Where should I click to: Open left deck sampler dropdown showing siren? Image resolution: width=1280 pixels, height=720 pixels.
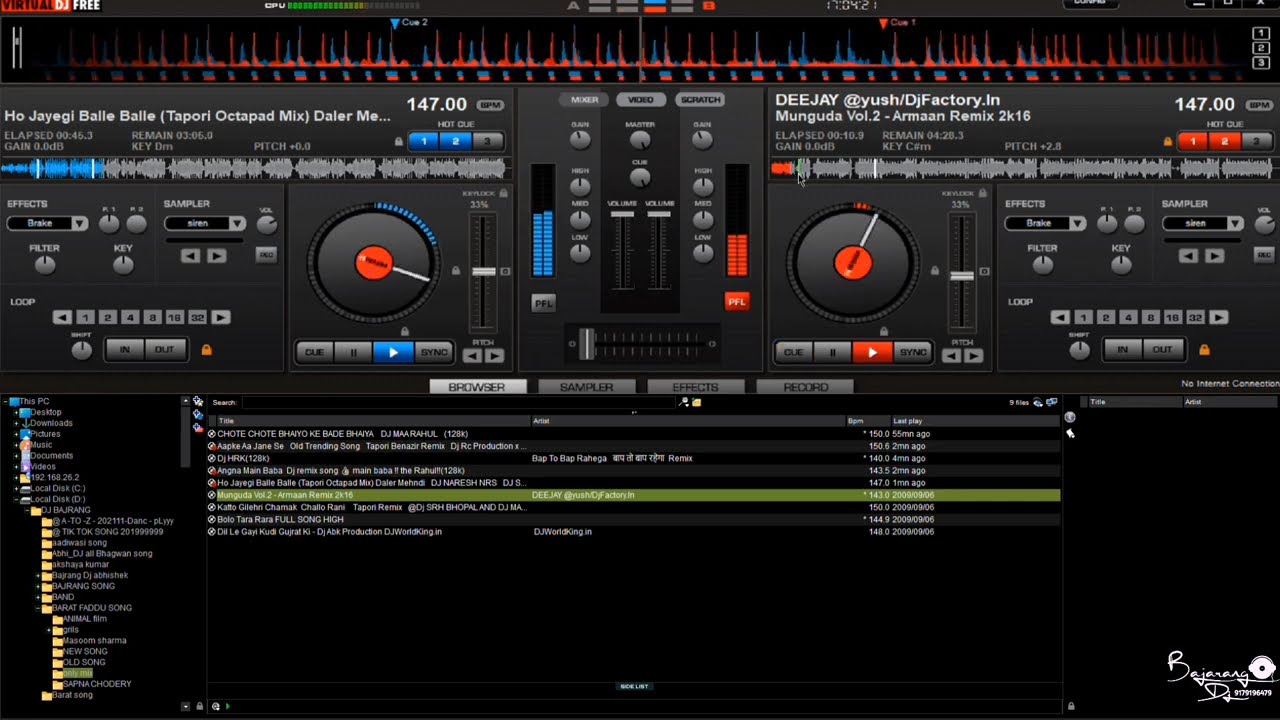coord(204,223)
